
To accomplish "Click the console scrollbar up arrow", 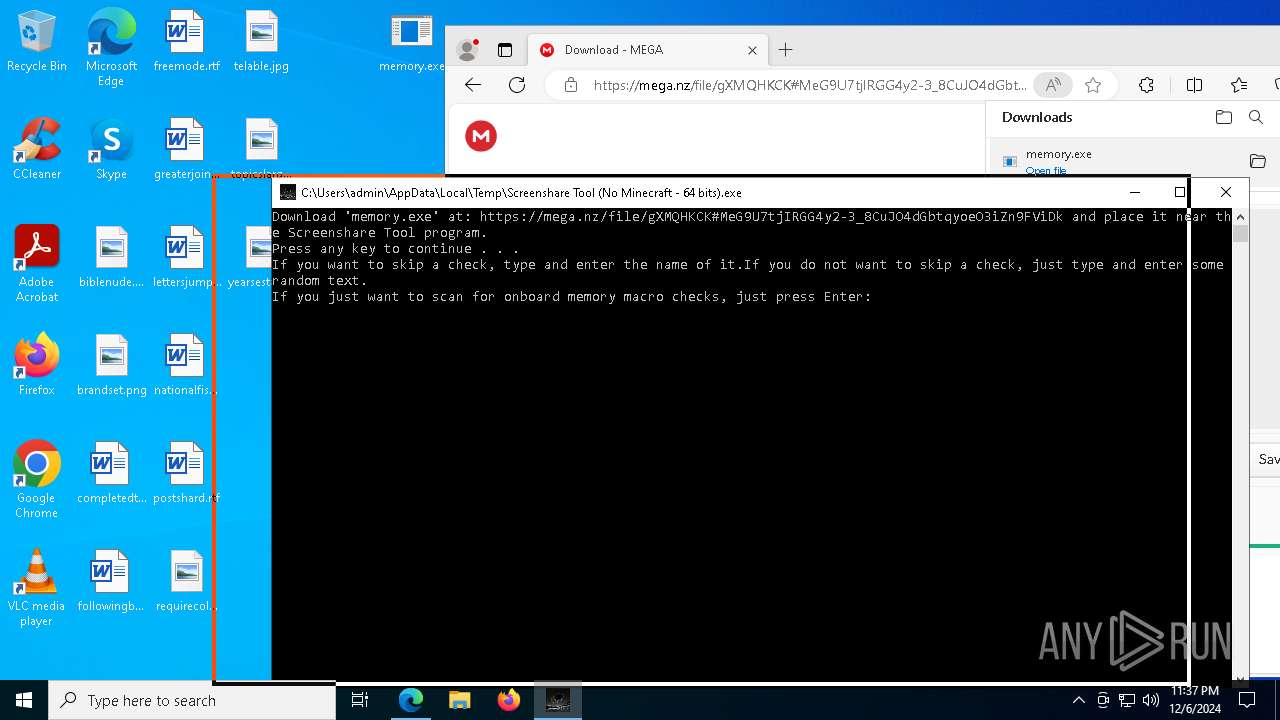I will [x=1240, y=216].
